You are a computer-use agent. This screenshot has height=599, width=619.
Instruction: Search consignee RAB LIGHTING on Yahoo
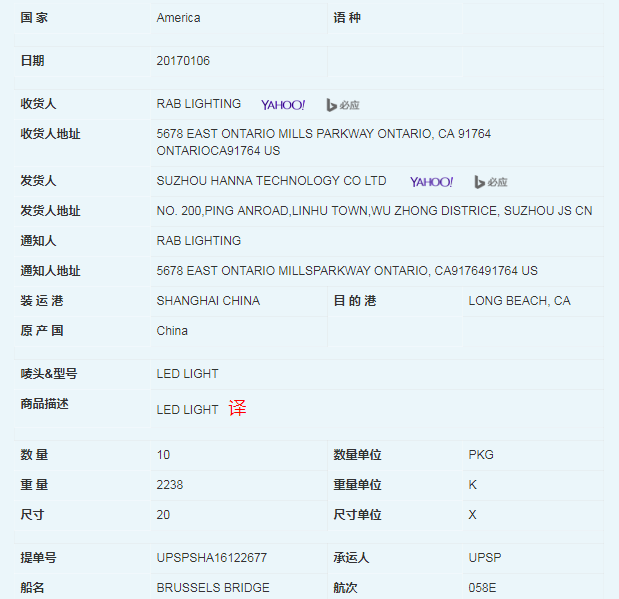coord(283,105)
